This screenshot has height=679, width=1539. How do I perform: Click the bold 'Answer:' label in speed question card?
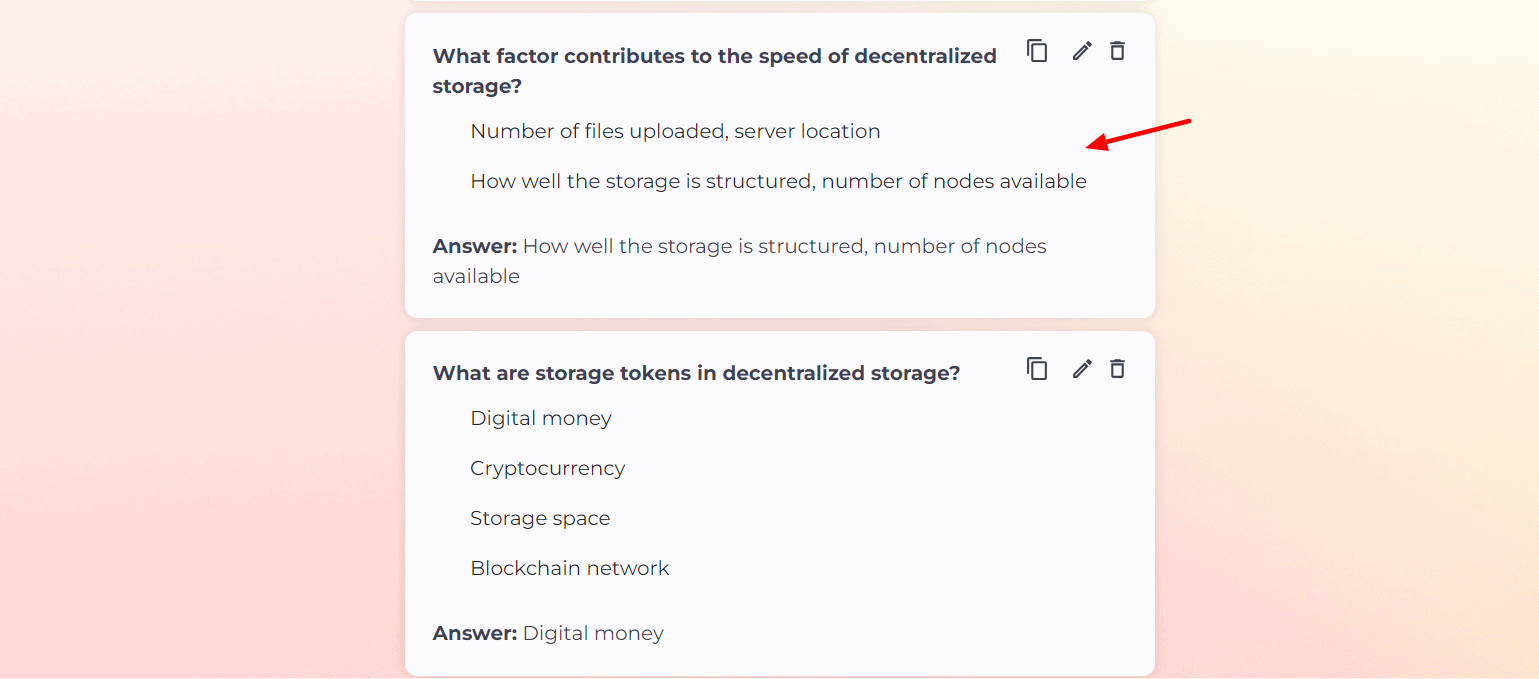474,246
